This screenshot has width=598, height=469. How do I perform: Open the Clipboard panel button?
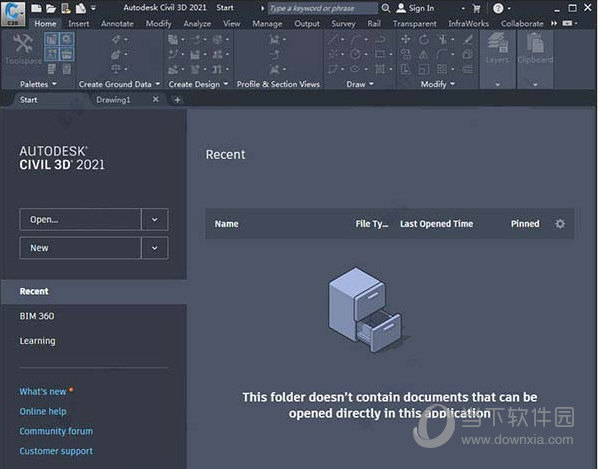click(x=535, y=48)
